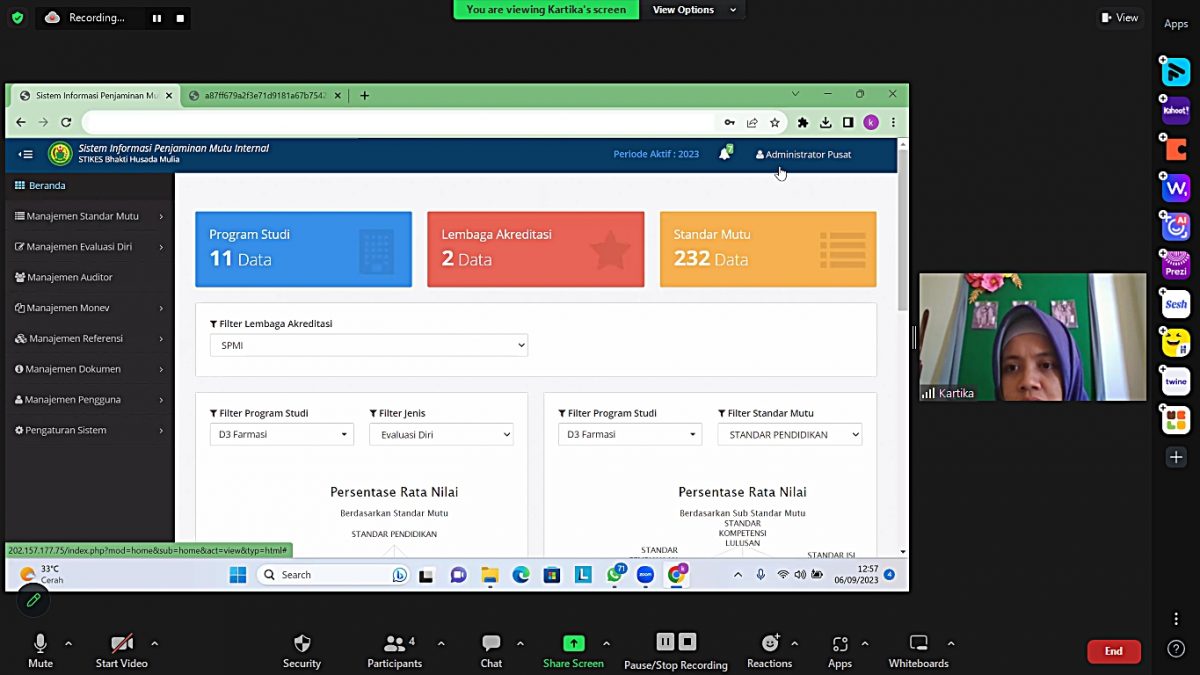Click Kartika's video thumbnail
The image size is (1200, 675).
pos(1032,337)
